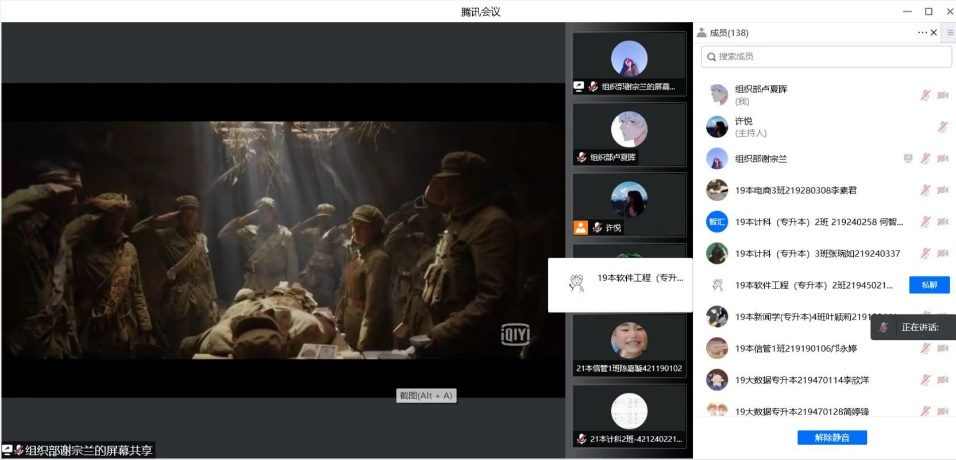Click the camera-off icon in the 何智 row

[x=943, y=221]
